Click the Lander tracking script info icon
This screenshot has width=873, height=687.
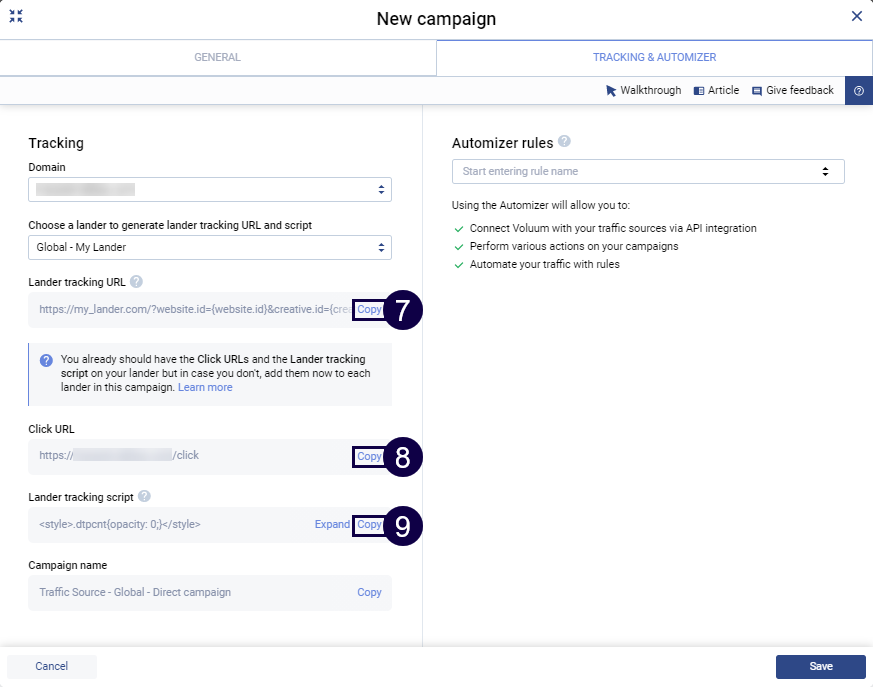[145, 497]
